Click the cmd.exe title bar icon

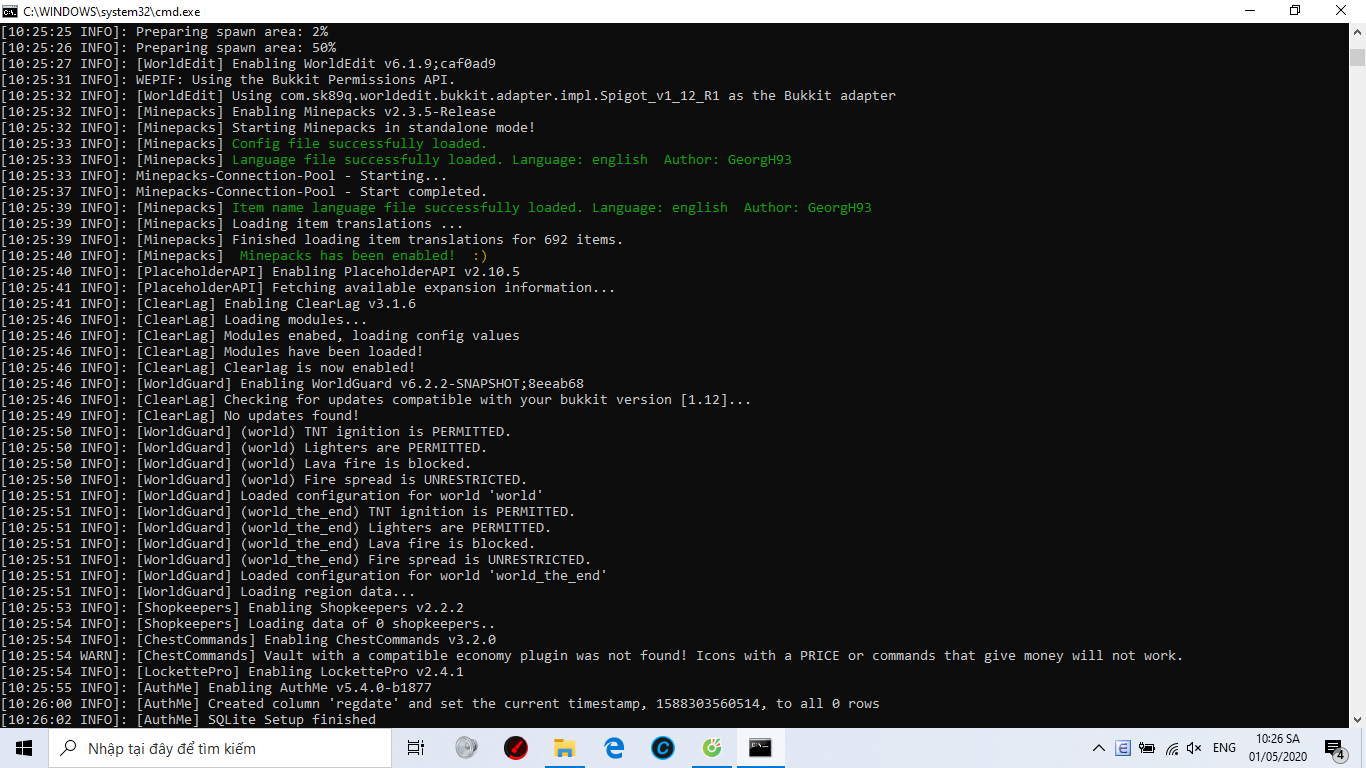[x=10, y=10]
